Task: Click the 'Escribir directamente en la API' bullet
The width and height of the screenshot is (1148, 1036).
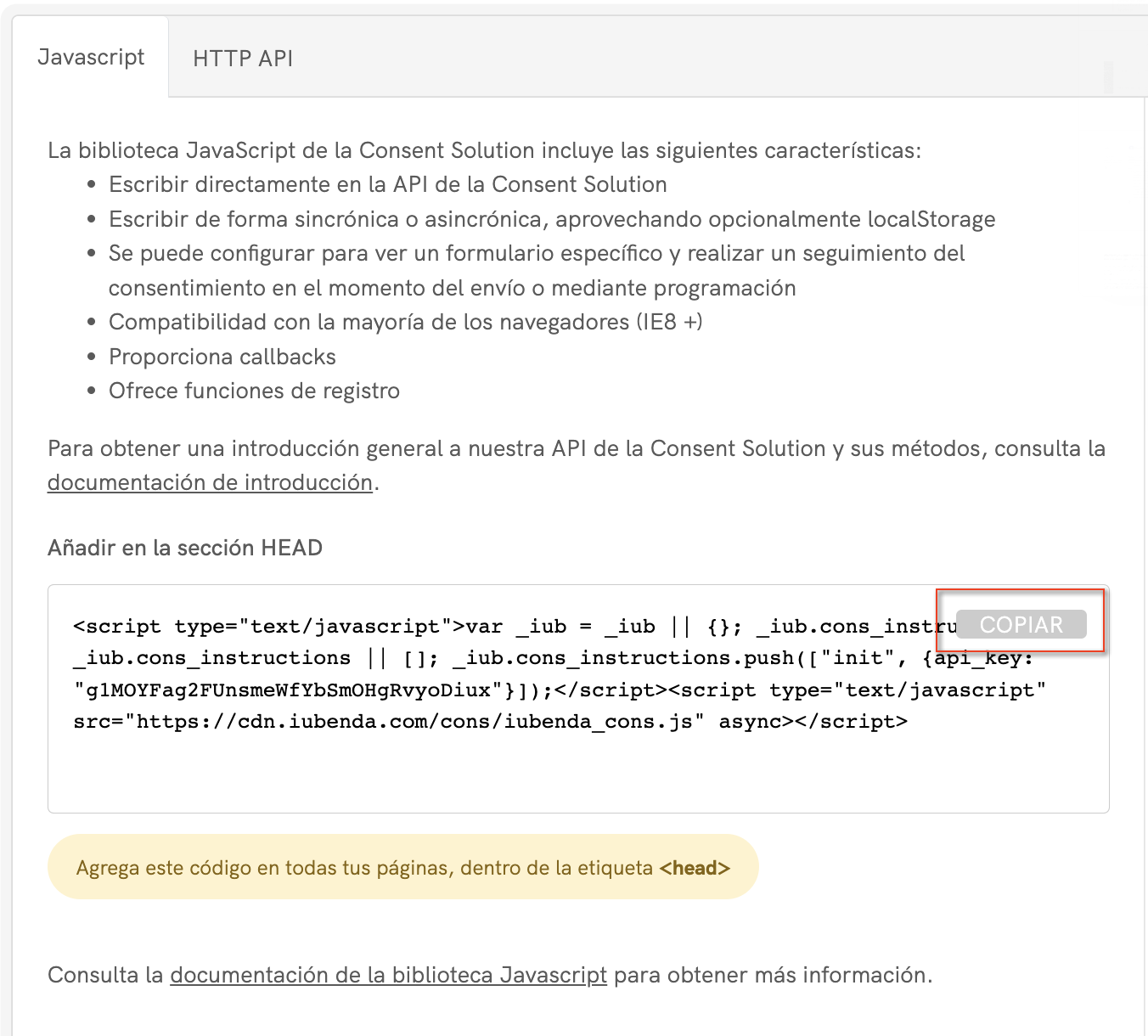Action: [387, 184]
